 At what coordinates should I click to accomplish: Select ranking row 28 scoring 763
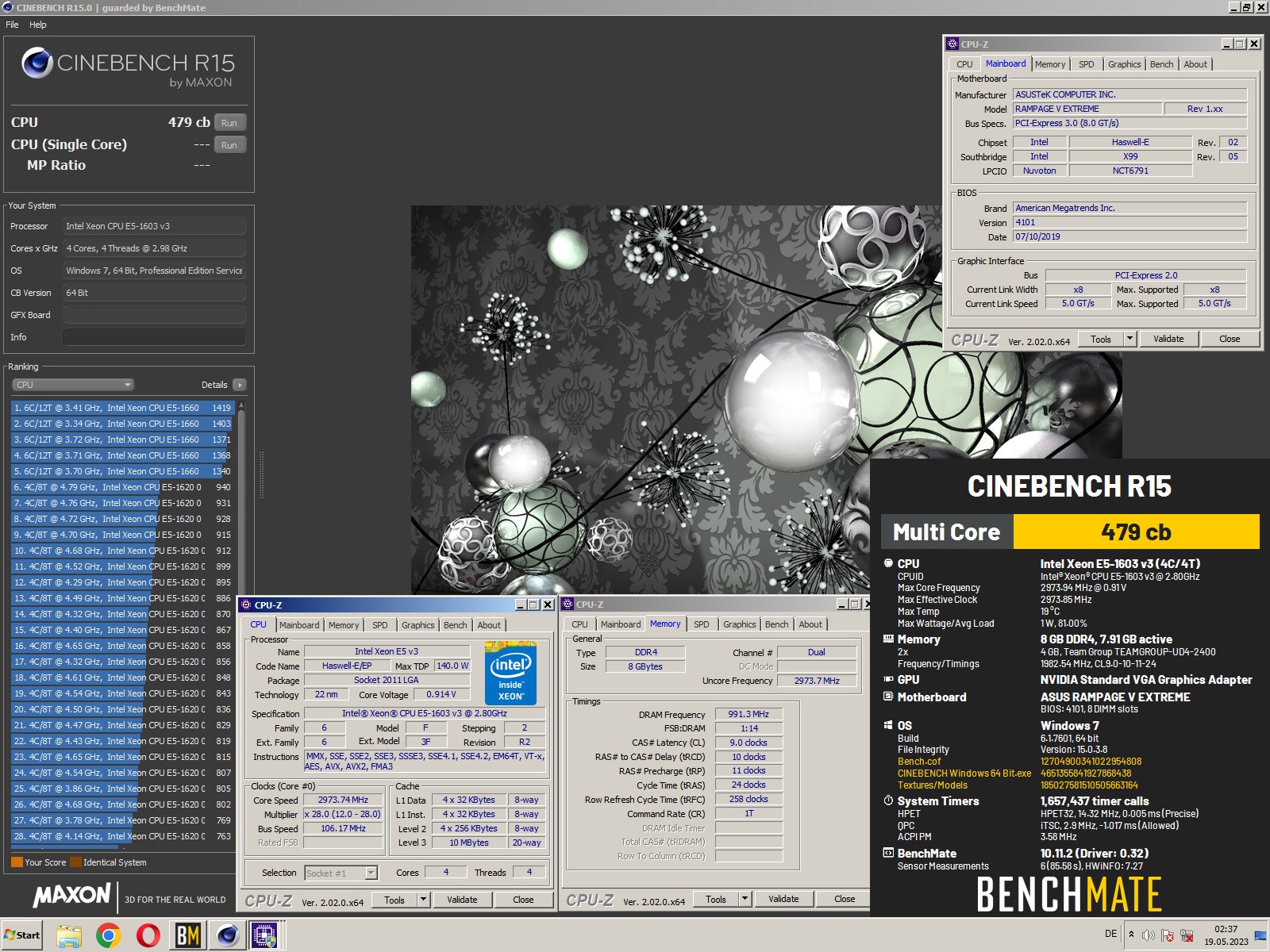[122, 836]
